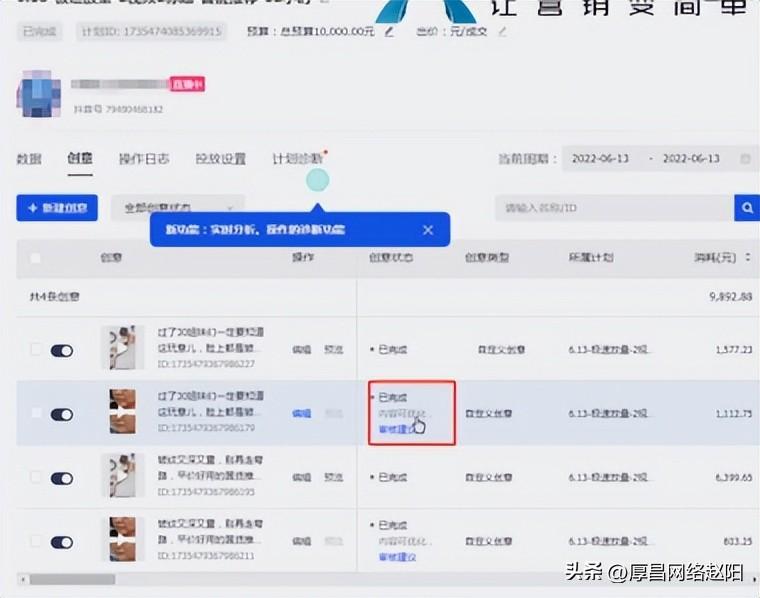The height and width of the screenshot is (598, 760).
Task: Click 自定义创意 in the 6,399.65 row
Action: 489,477
